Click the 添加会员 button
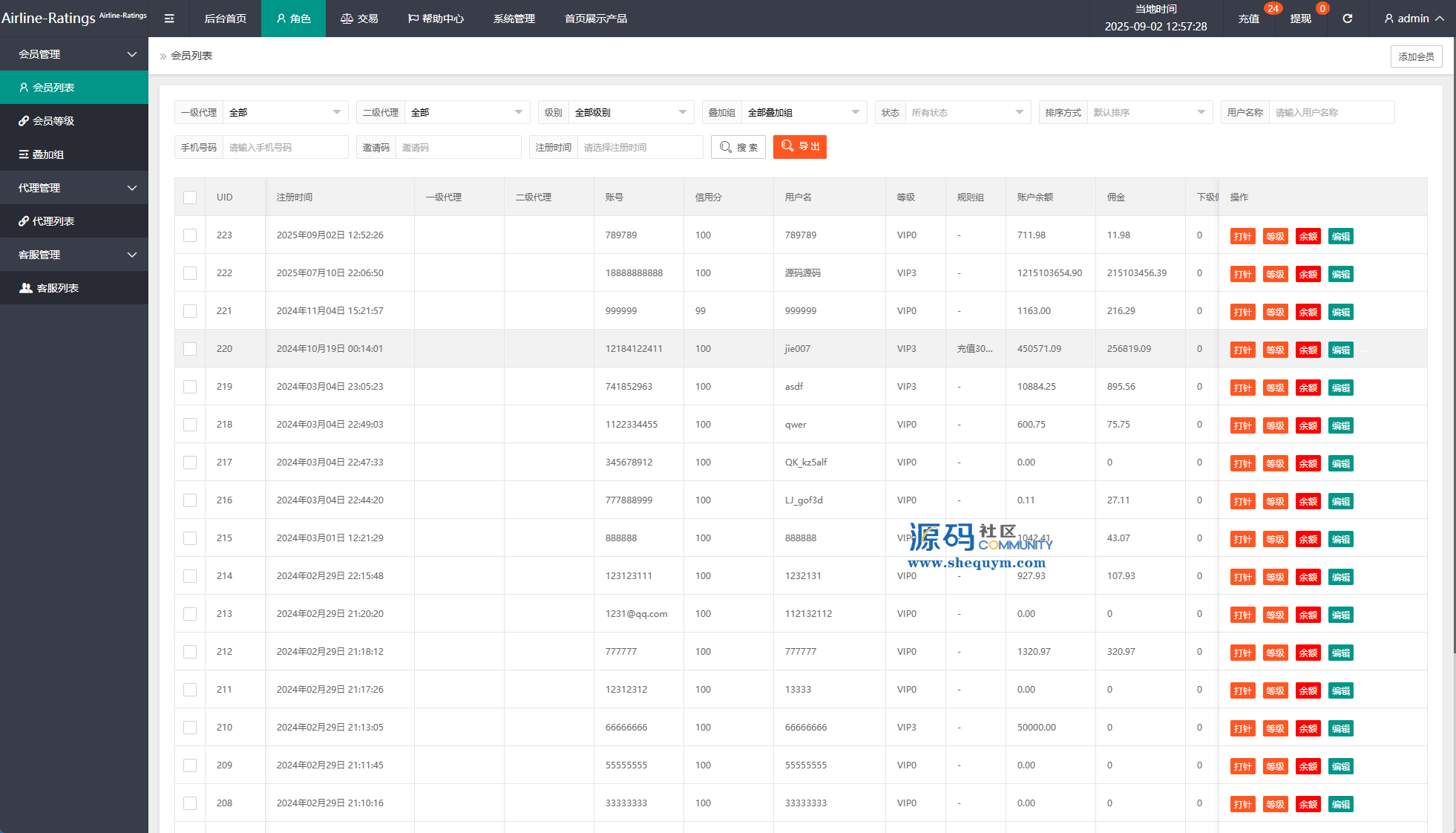1456x833 pixels. click(x=1416, y=56)
